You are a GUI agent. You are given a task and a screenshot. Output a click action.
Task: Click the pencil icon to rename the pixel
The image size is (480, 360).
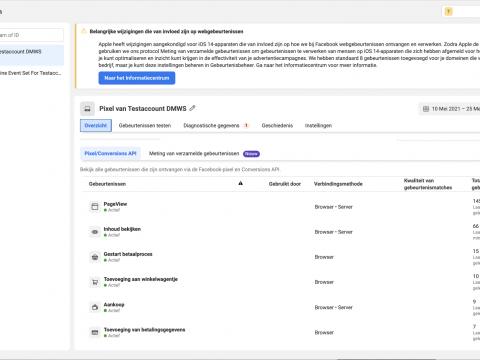click(x=192, y=108)
